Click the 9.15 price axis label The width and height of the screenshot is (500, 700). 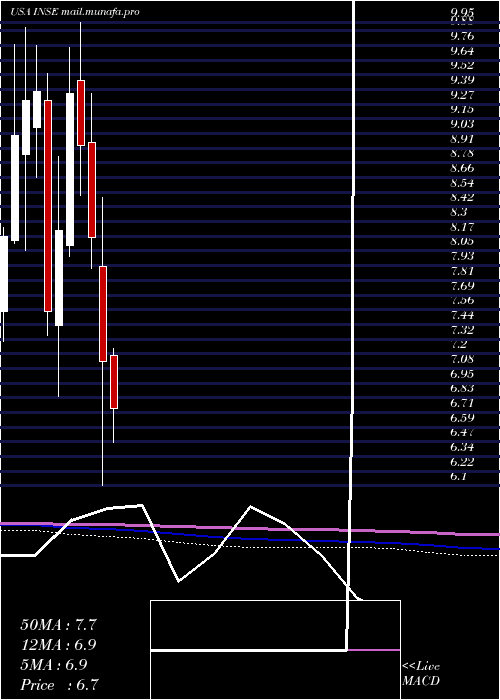click(462, 110)
